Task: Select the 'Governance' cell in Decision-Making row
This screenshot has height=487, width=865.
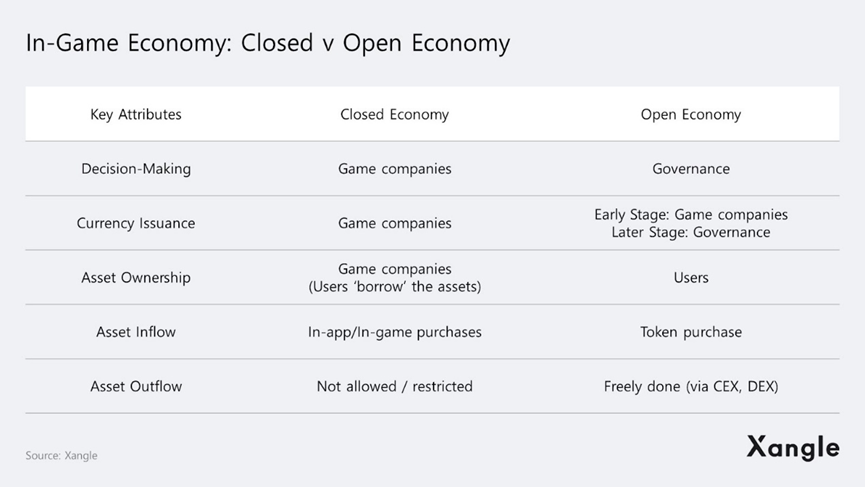Action: (691, 169)
